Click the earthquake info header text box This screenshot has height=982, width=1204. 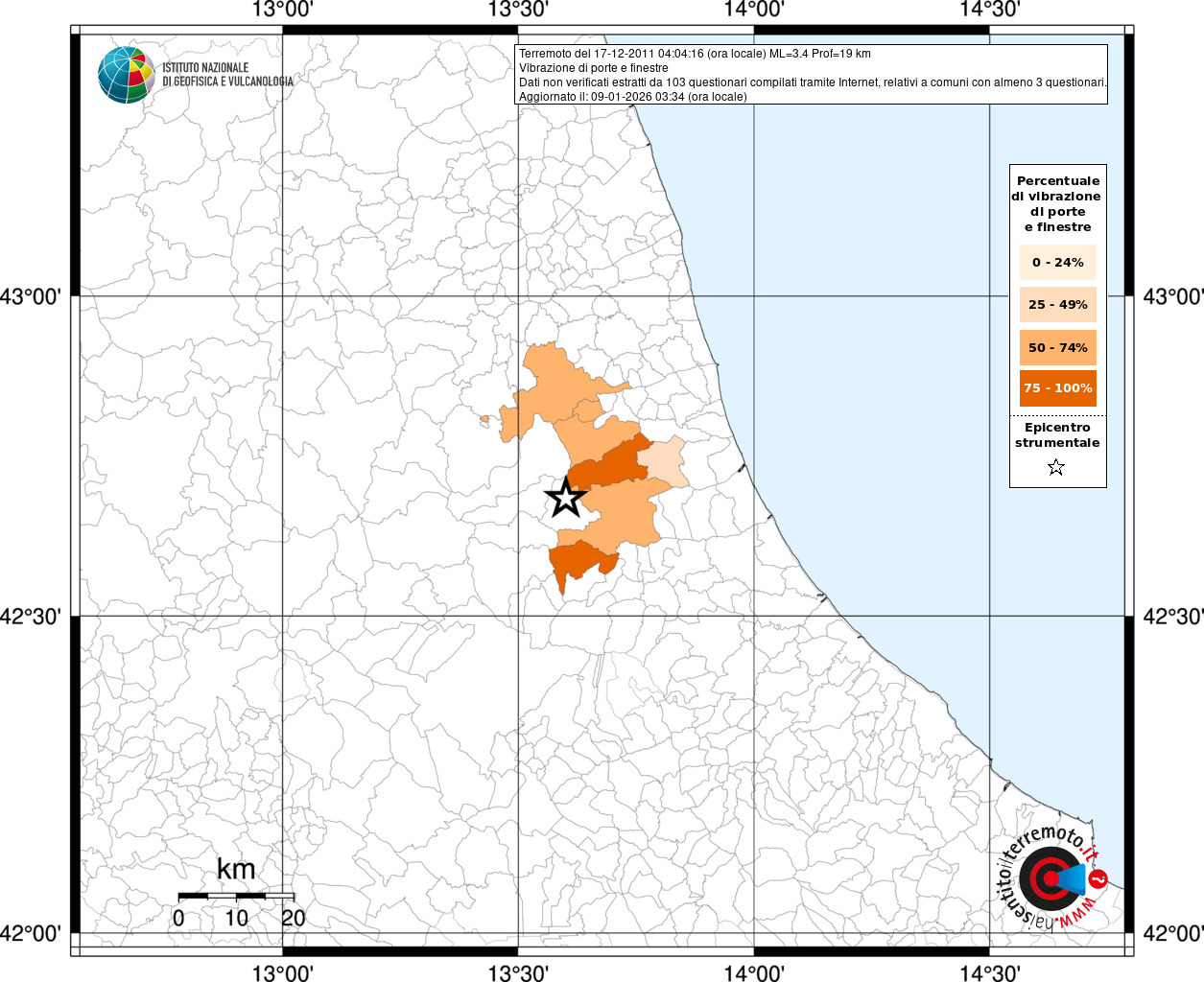click(x=812, y=75)
